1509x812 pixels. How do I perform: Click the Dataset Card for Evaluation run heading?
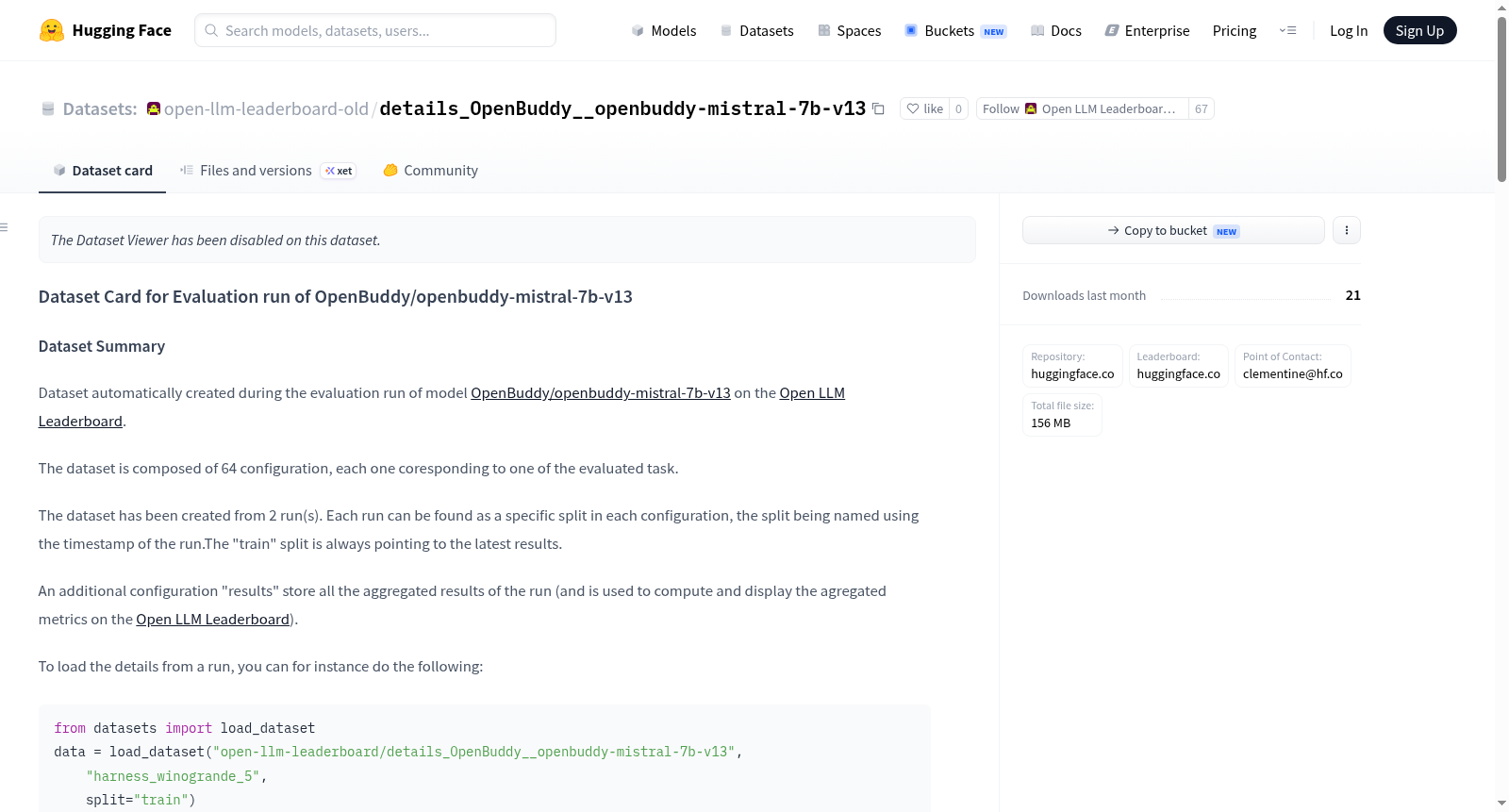click(x=336, y=296)
